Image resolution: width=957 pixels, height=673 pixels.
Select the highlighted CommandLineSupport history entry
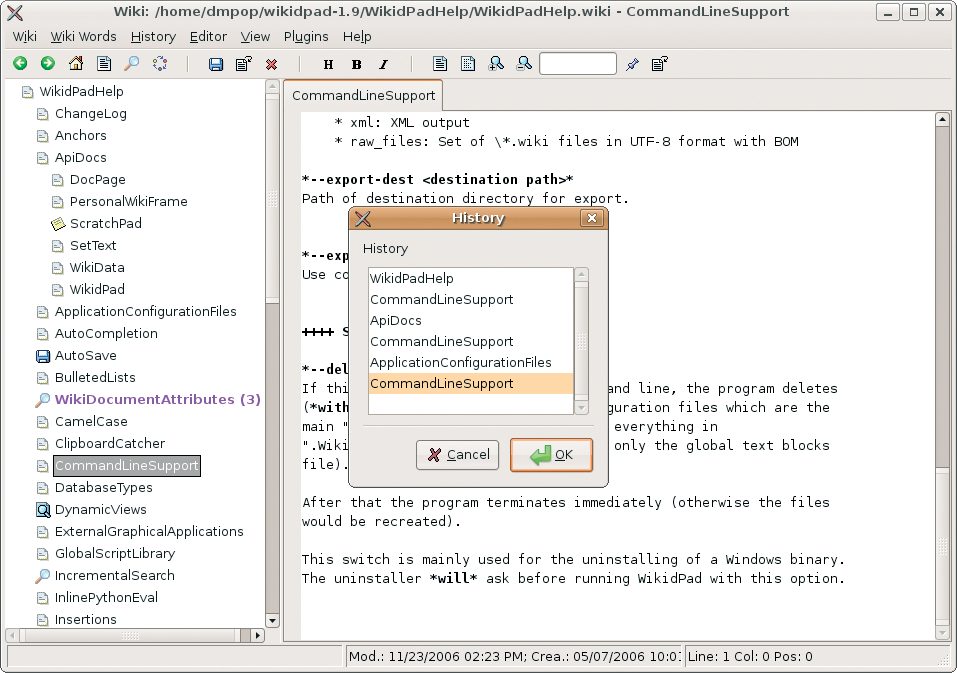(471, 384)
